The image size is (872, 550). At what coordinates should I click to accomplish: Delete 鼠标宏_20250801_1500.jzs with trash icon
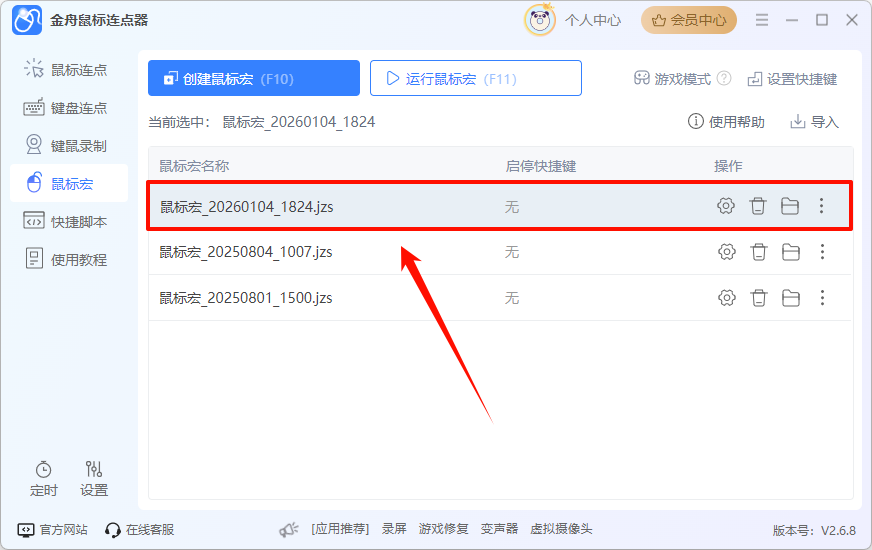(x=759, y=298)
